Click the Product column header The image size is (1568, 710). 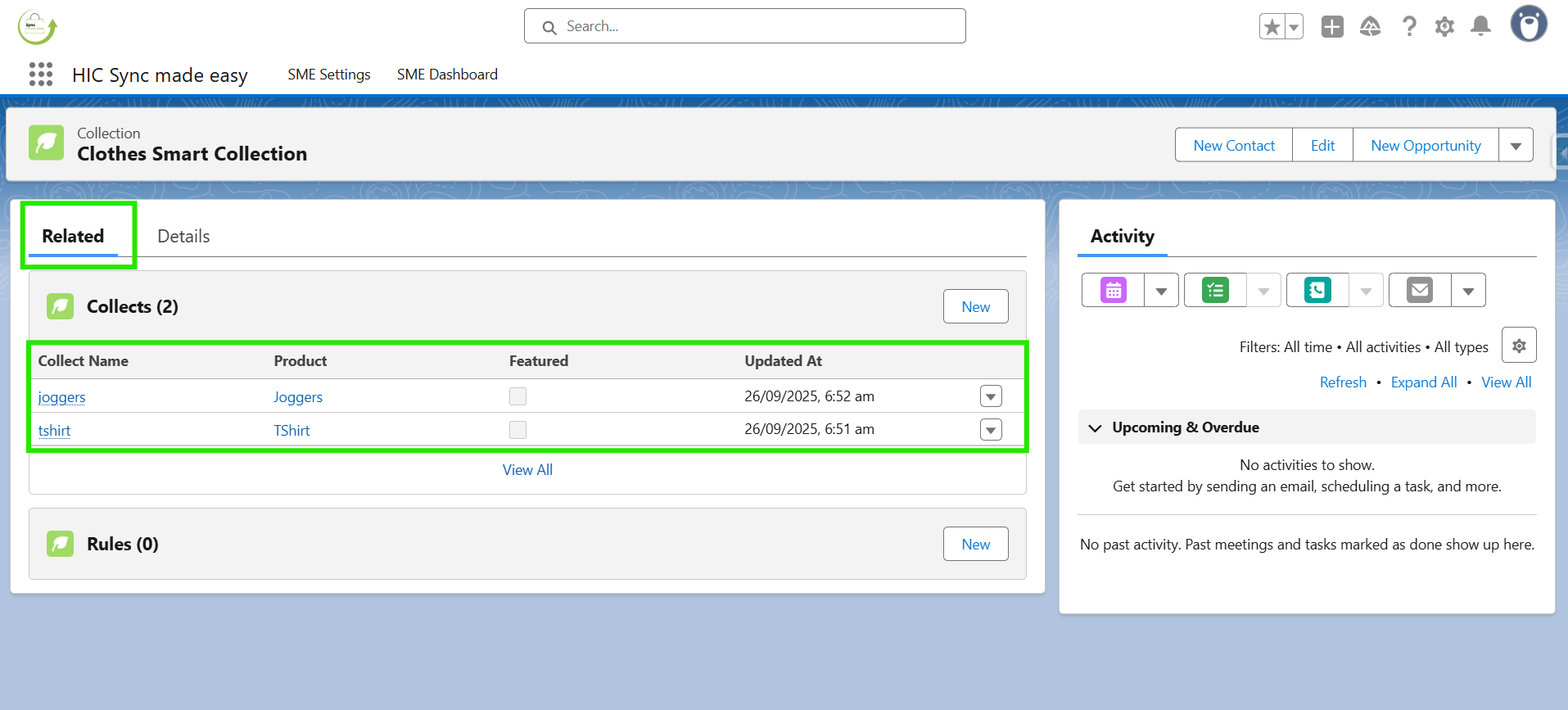[x=300, y=361]
